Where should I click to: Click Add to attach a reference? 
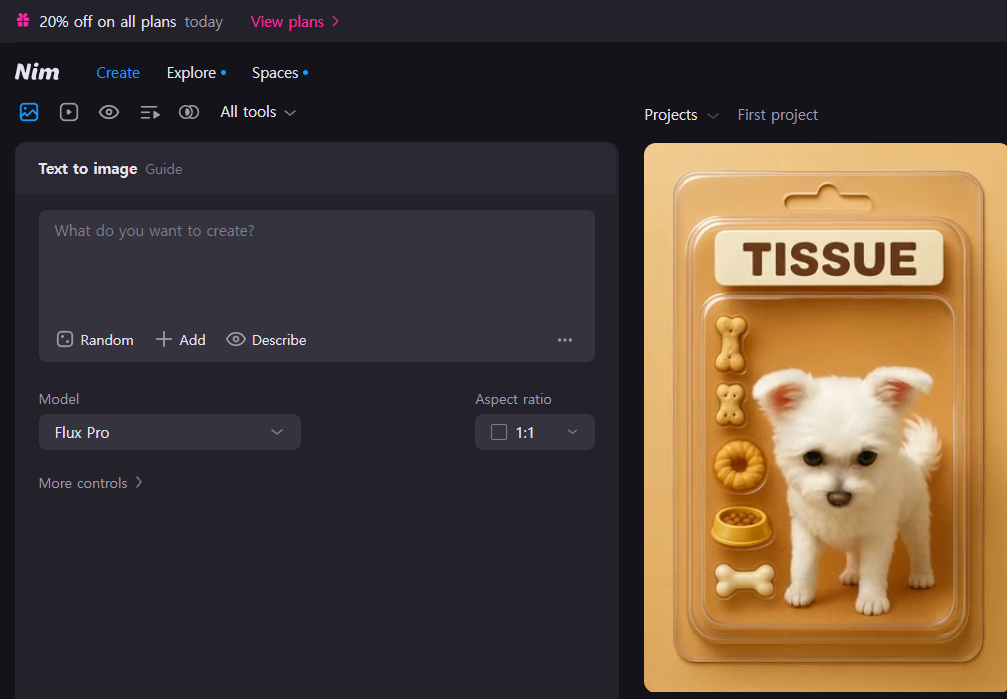[x=180, y=340]
